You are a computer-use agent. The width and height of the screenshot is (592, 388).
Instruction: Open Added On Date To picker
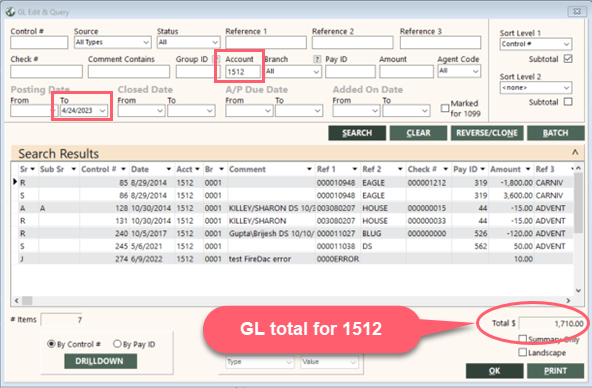tap(425, 111)
